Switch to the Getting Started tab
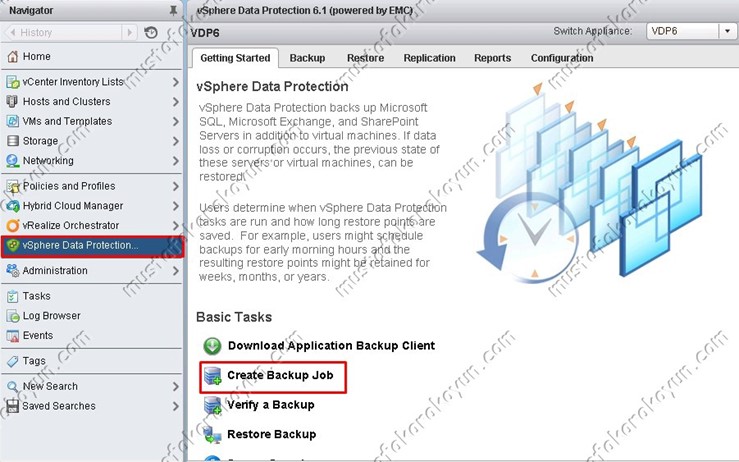This screenshot has width=739, height=462. pos(235,58)
